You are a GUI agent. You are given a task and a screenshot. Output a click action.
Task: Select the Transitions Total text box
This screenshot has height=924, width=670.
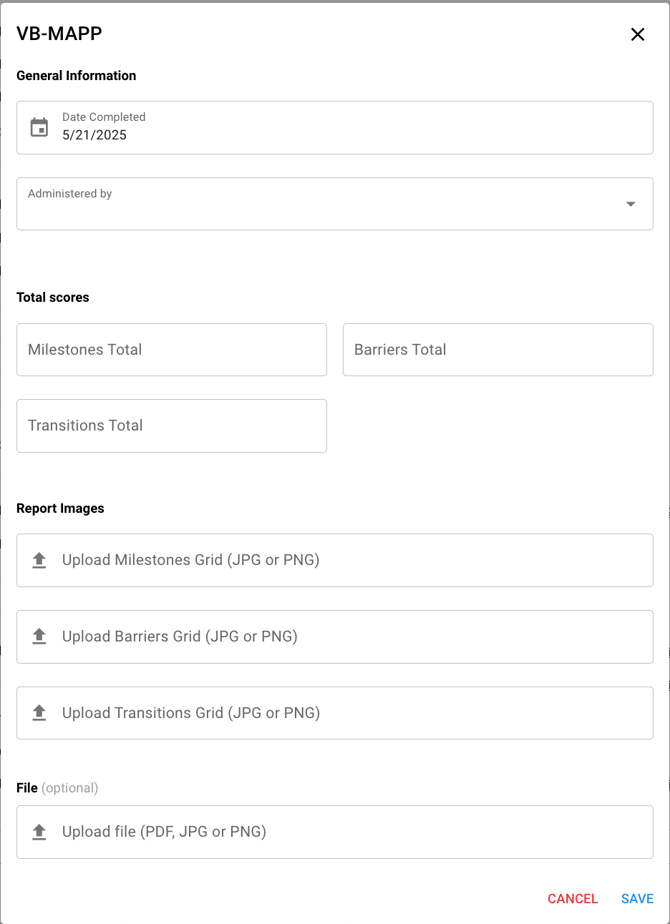tap(171, 426)
